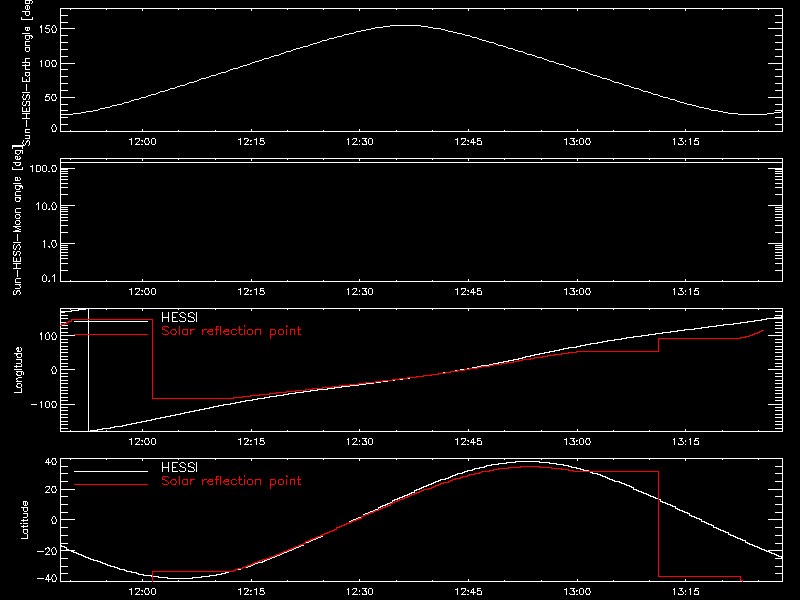Click the -100 tick on Longitude axis
The image size is (800, 600).
point(43,404)
